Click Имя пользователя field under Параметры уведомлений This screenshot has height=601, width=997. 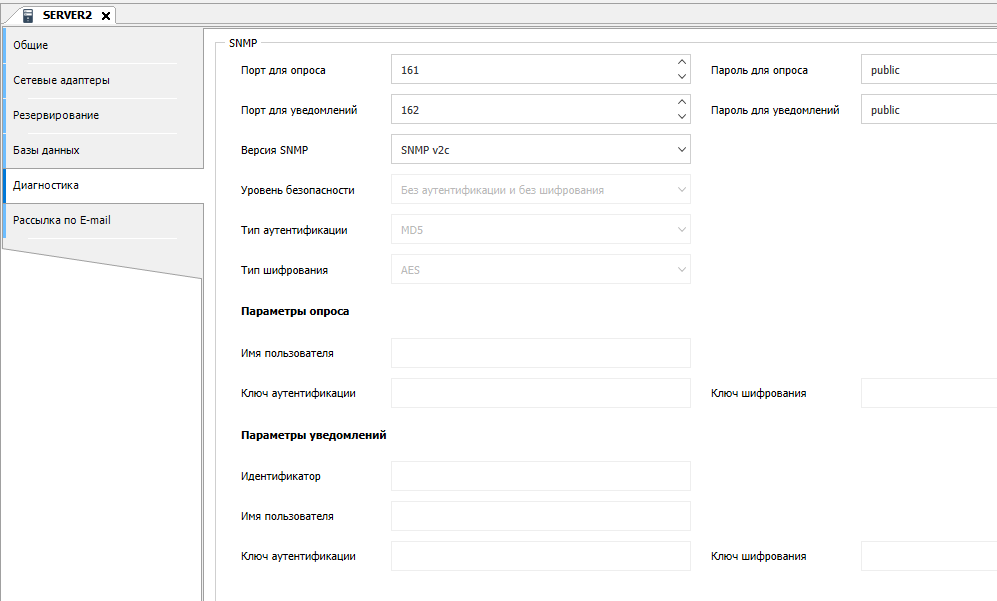coord(540,516)
